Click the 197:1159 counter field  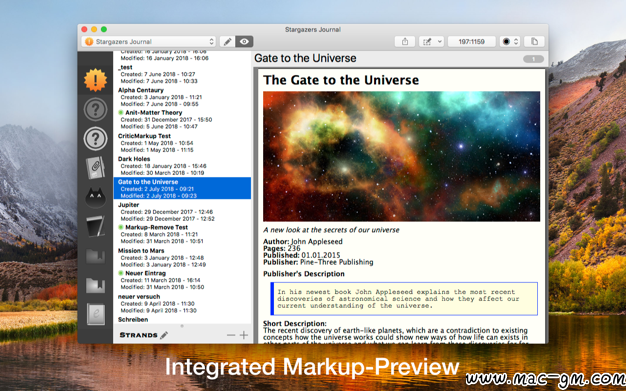471,42
